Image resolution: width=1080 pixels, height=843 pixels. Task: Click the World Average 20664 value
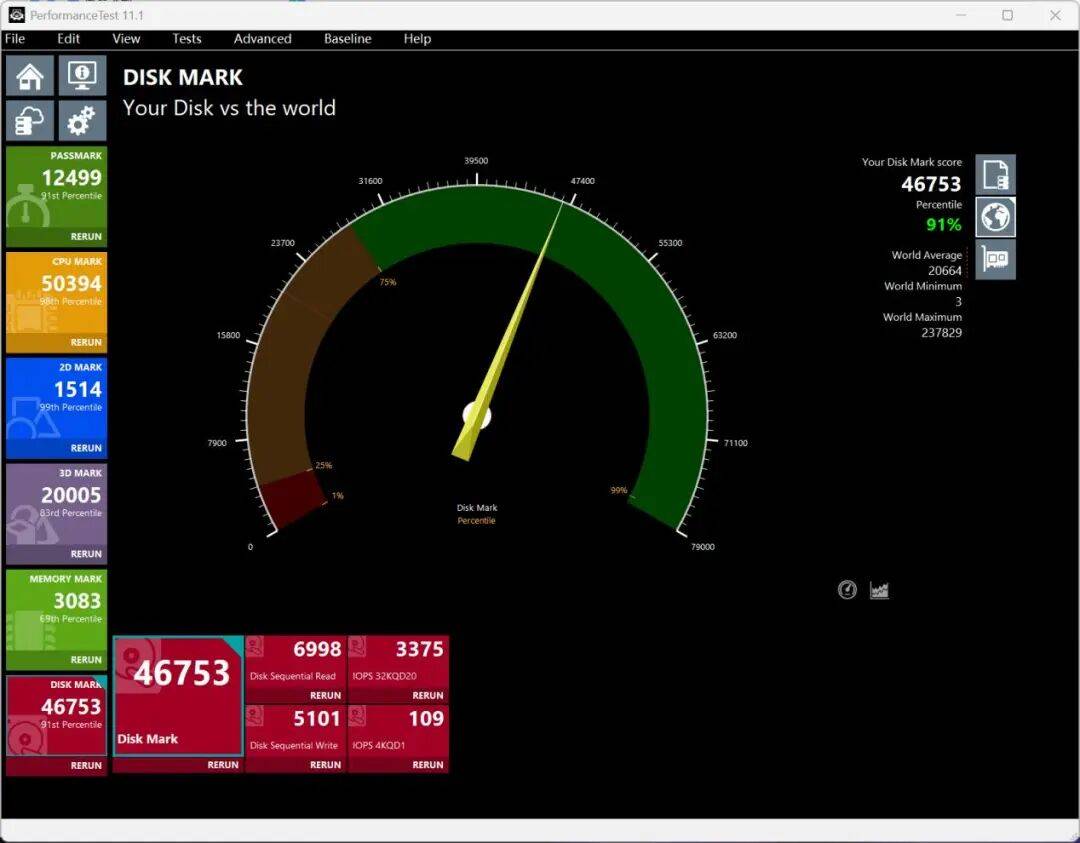tap(944, 271)
